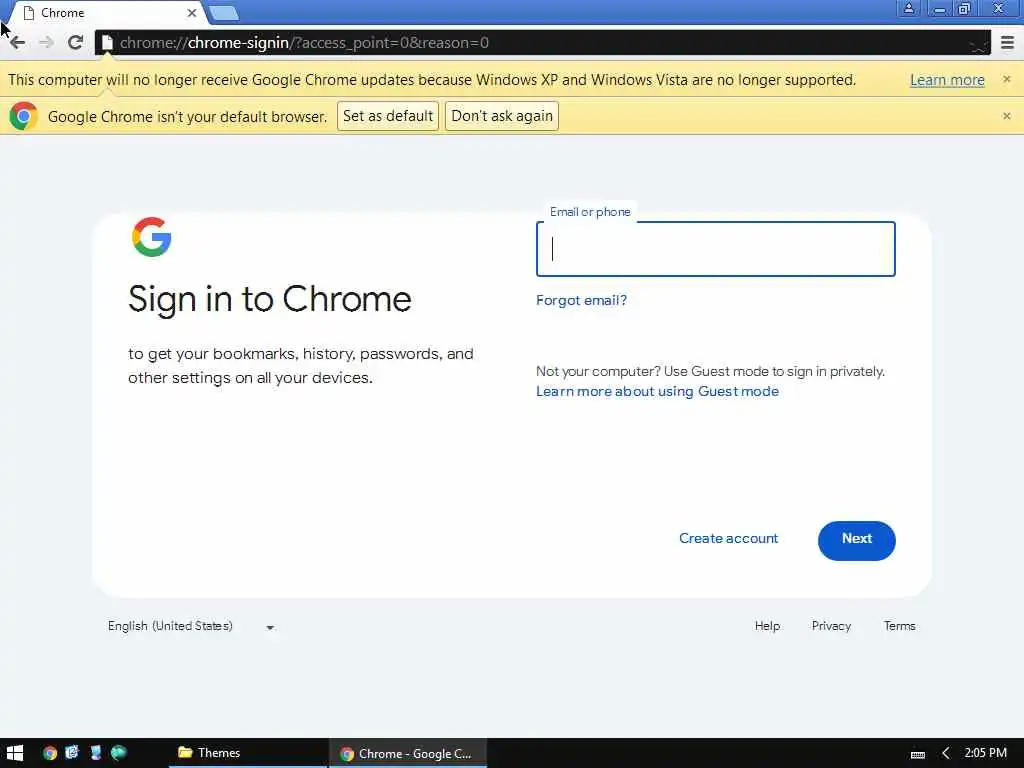The height and width of the screenshot is (768, 1024).
Task: Close the Chrome tab
Action: tap(192, 12)
